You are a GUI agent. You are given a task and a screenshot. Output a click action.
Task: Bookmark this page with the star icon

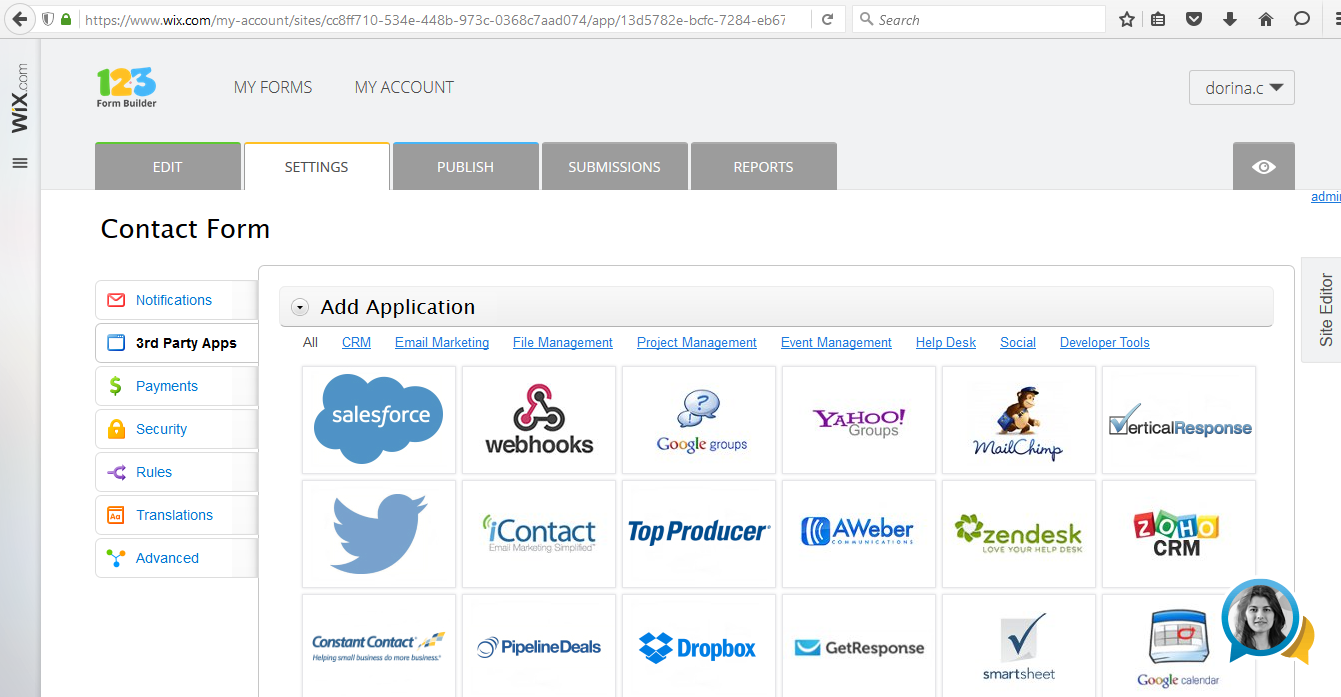click(x=1127, y=19)
